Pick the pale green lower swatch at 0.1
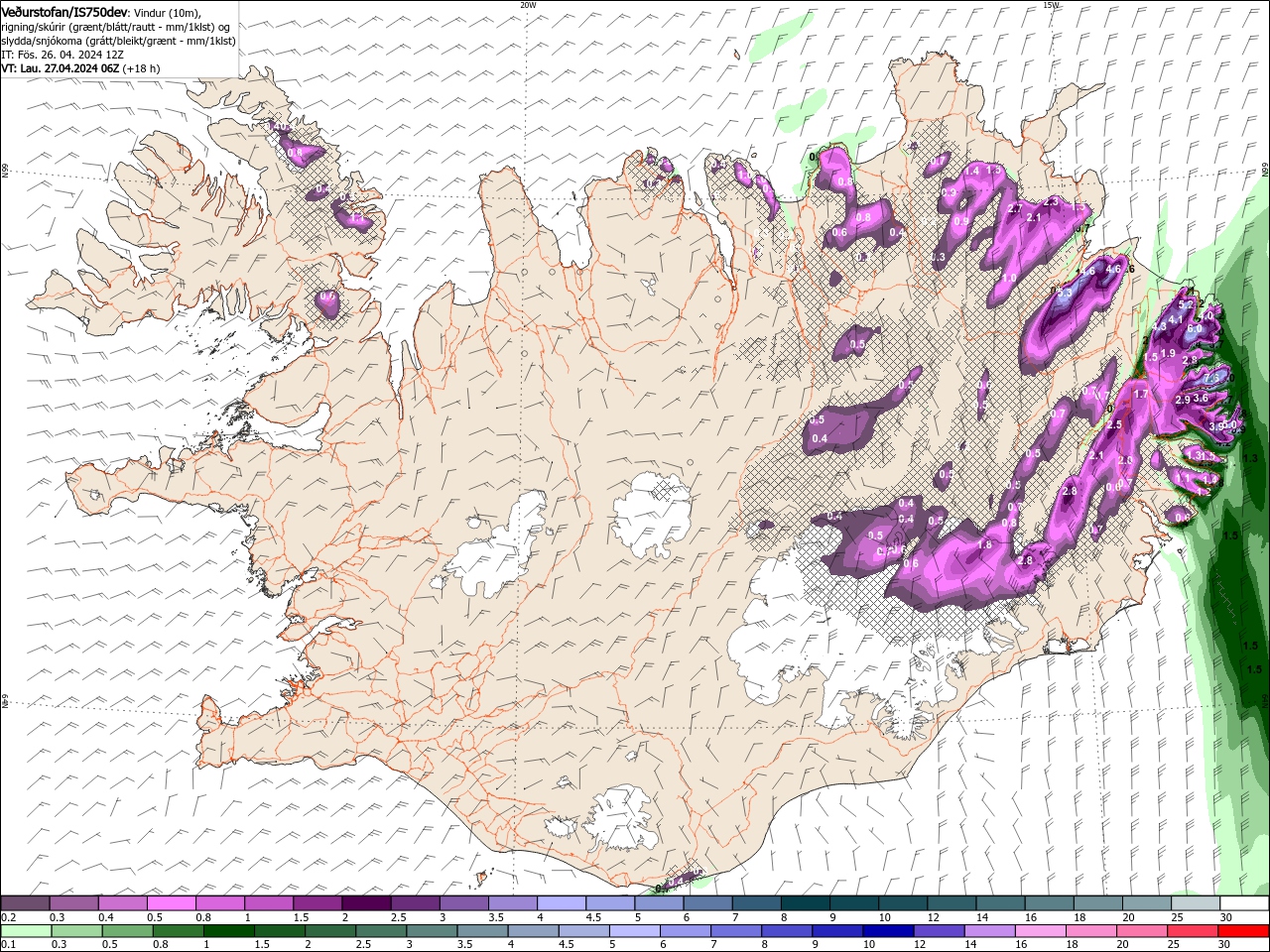 coord(25,930)
